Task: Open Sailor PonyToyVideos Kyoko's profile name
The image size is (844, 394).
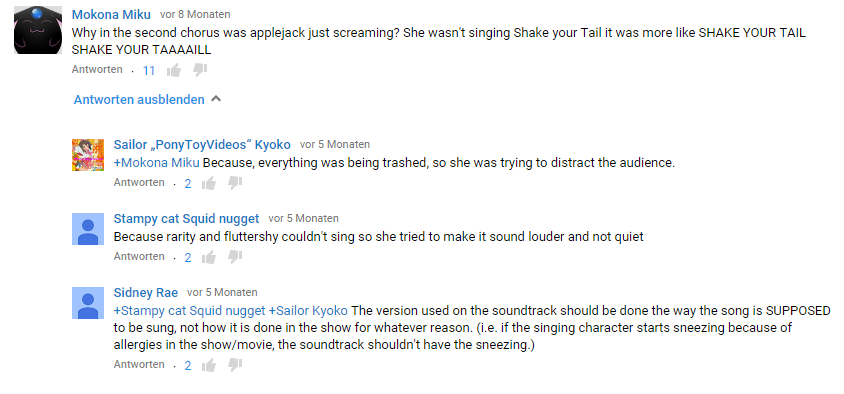Action: tap(202, 145)
